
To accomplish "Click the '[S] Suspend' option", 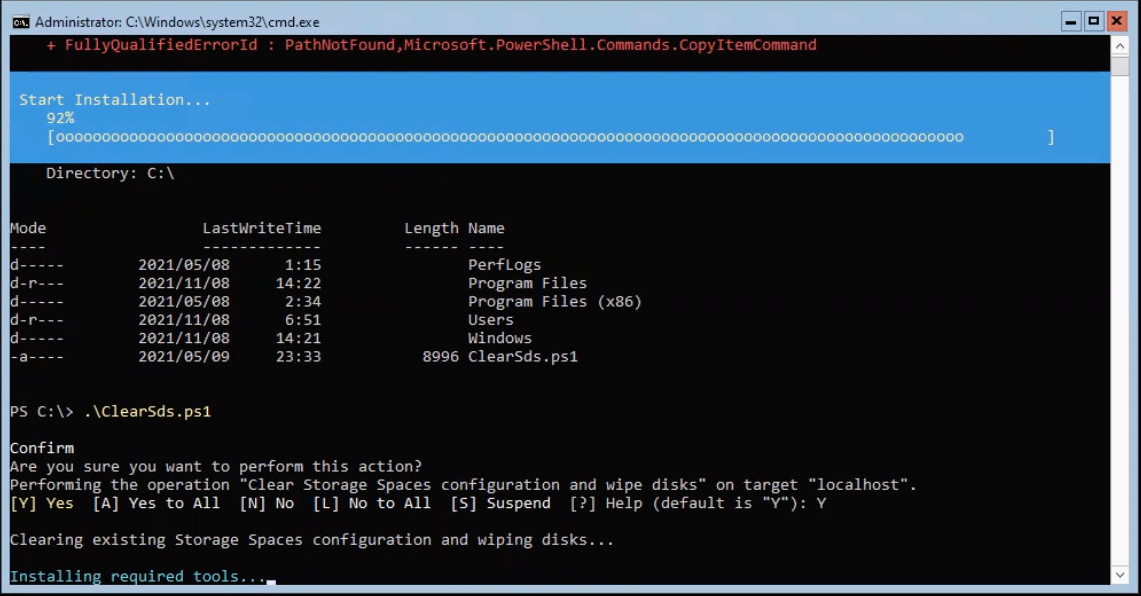I will tap(501, 503).
